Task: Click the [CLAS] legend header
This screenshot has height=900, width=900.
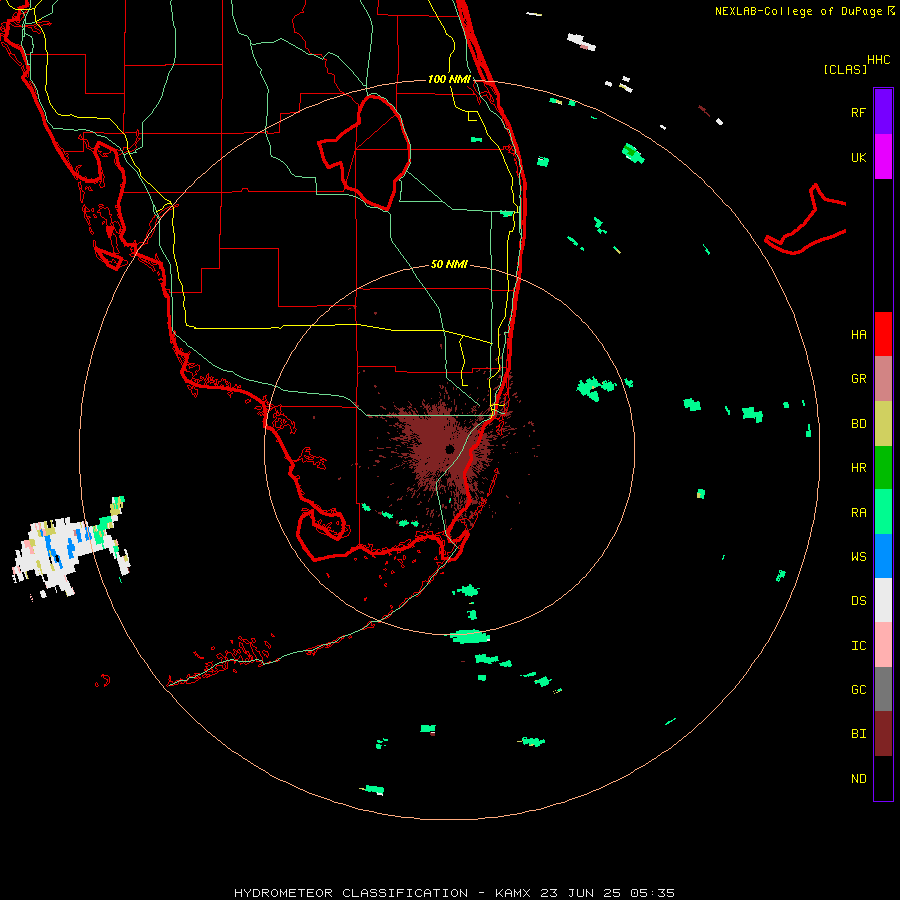Action: point(845,69)
